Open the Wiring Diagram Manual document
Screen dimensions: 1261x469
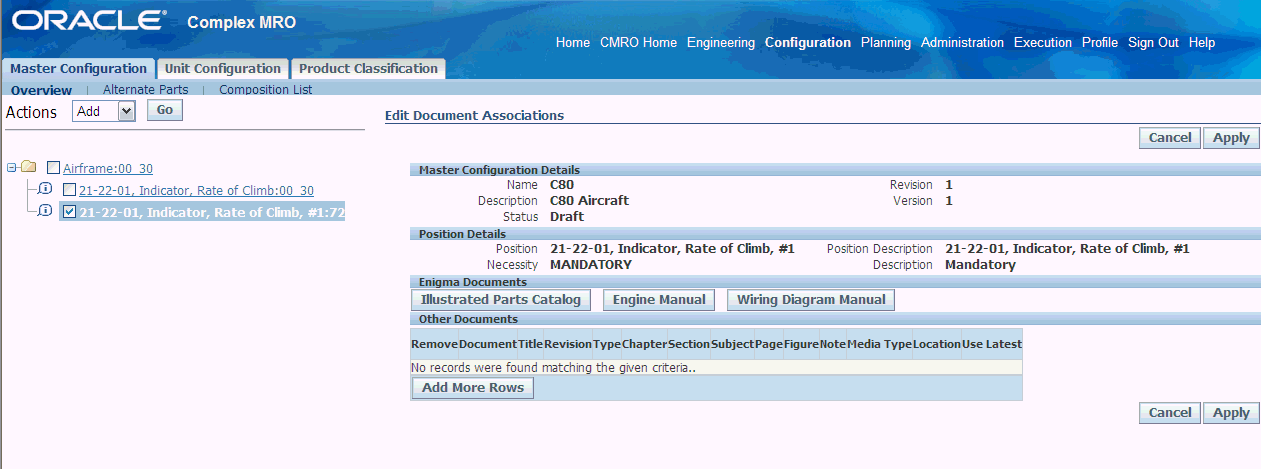811,299
